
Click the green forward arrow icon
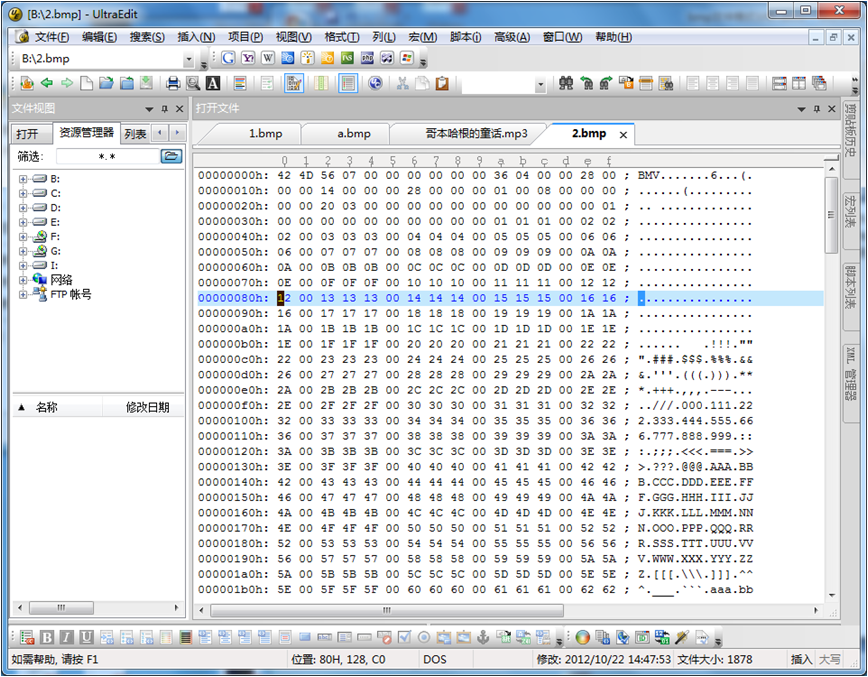[x=67, y=84]
